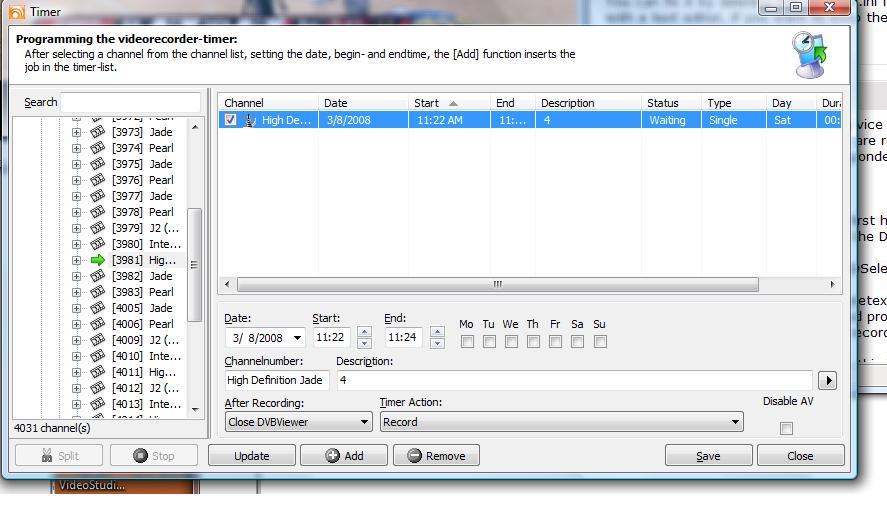
Task: Click the channel icon next to [3977] Jade
Action: click(x=98, y=196)
